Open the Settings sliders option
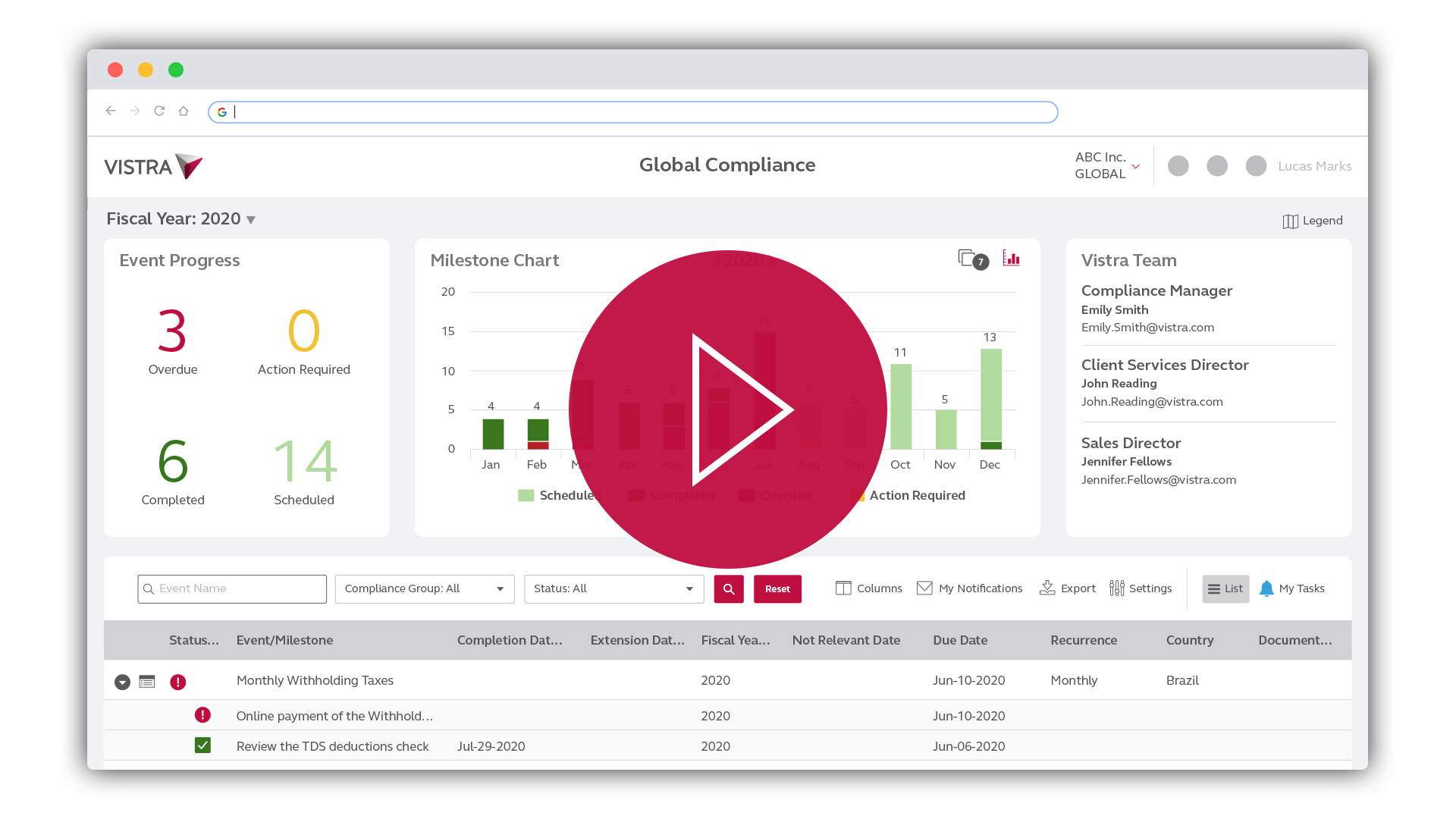The width and height of the screenshot is (1456, 819). 1141,588
